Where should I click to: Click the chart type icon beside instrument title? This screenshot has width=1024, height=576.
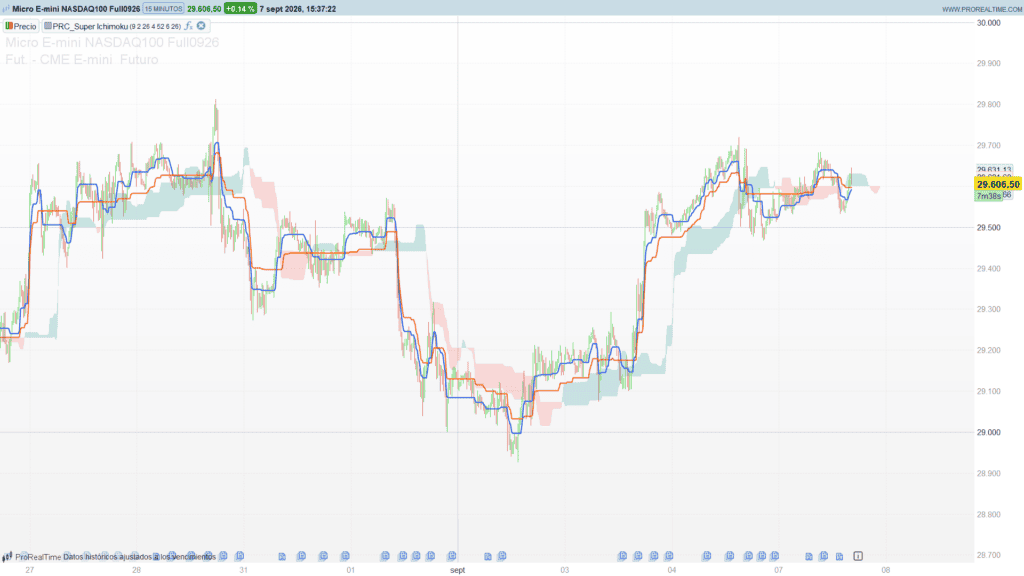tap(6, 9)
